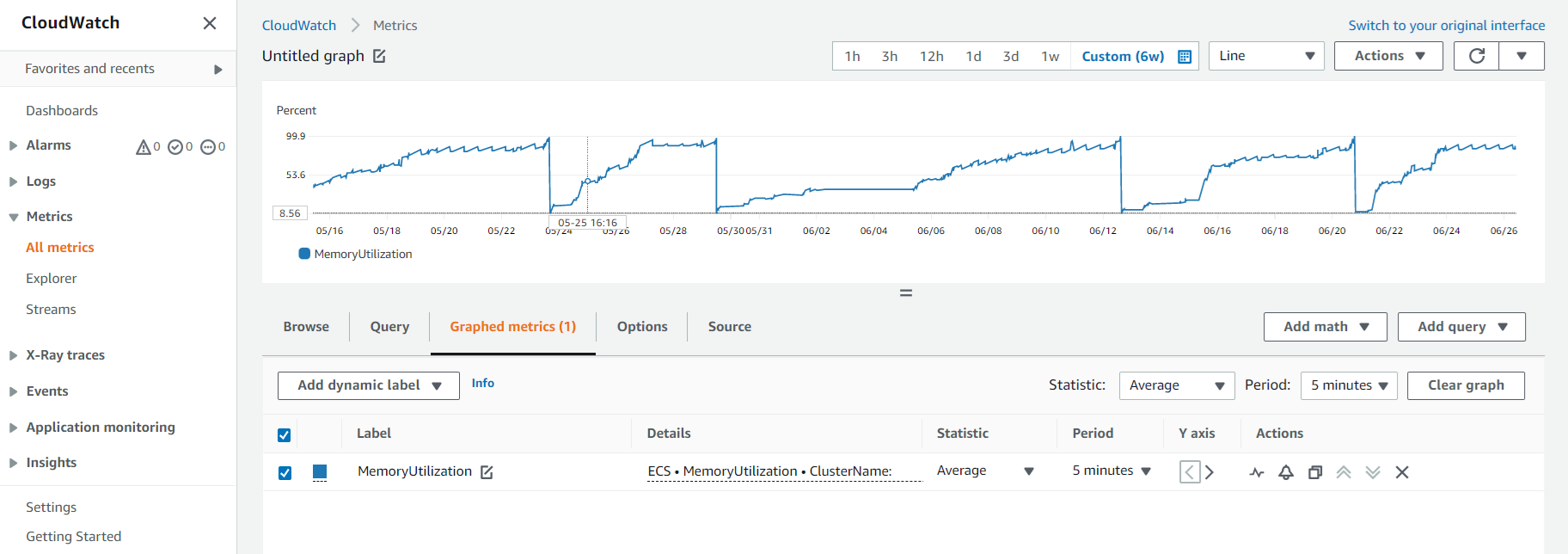Click the alarms in-alarm warning icon

pyautogui.click(x=144, y=147)
